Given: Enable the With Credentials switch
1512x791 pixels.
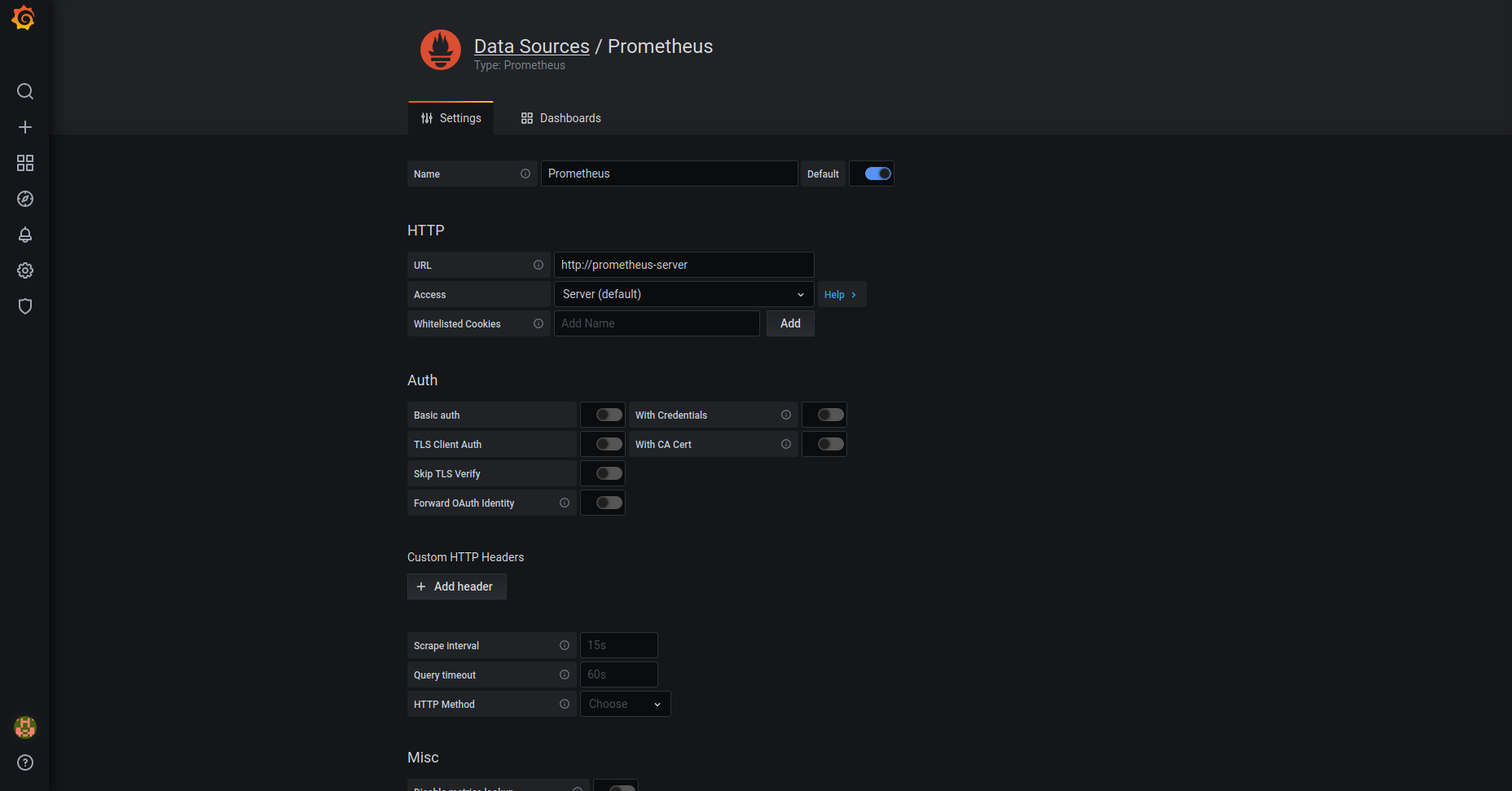Looking at the screenshot, I should coord(830,415).
